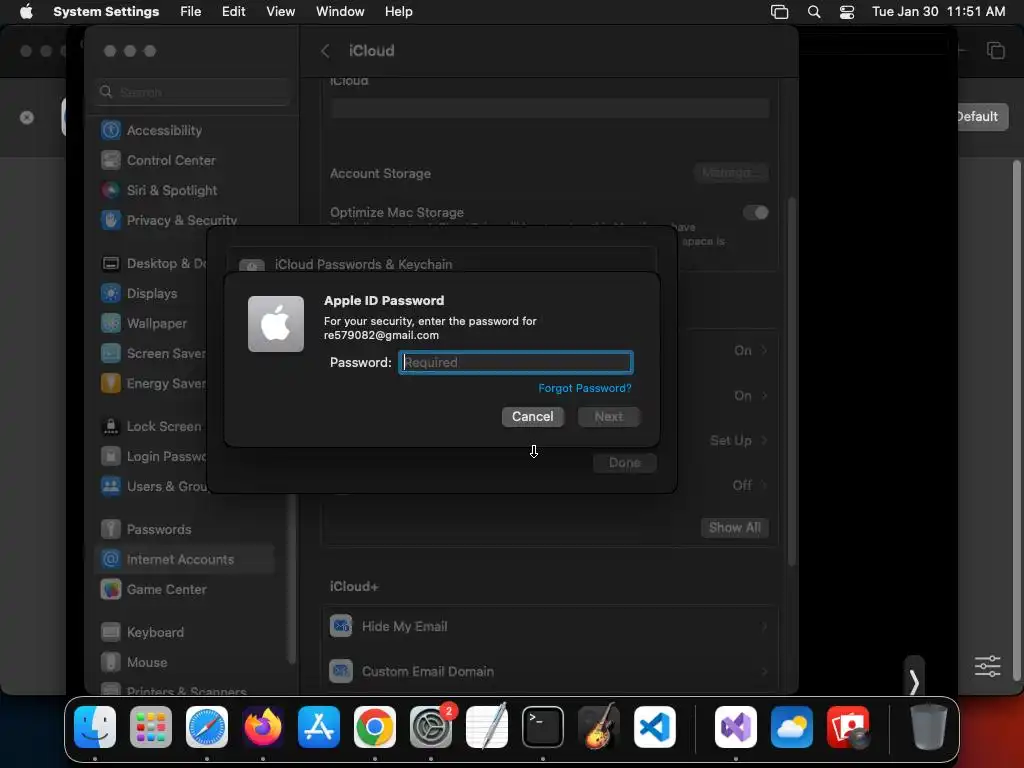
Task: Click the sliders icon in background window
Action: click(x=987, y=666)
